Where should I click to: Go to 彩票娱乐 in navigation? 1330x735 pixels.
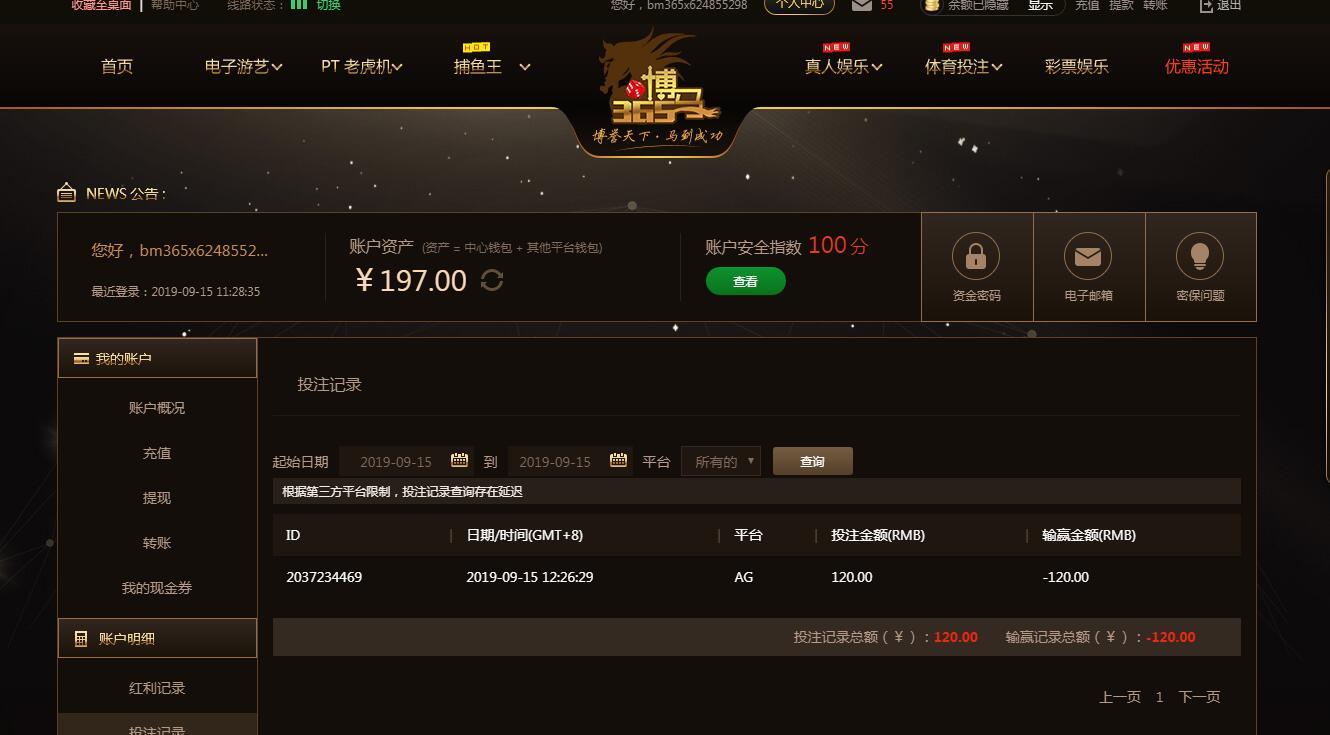point(1076,67)
